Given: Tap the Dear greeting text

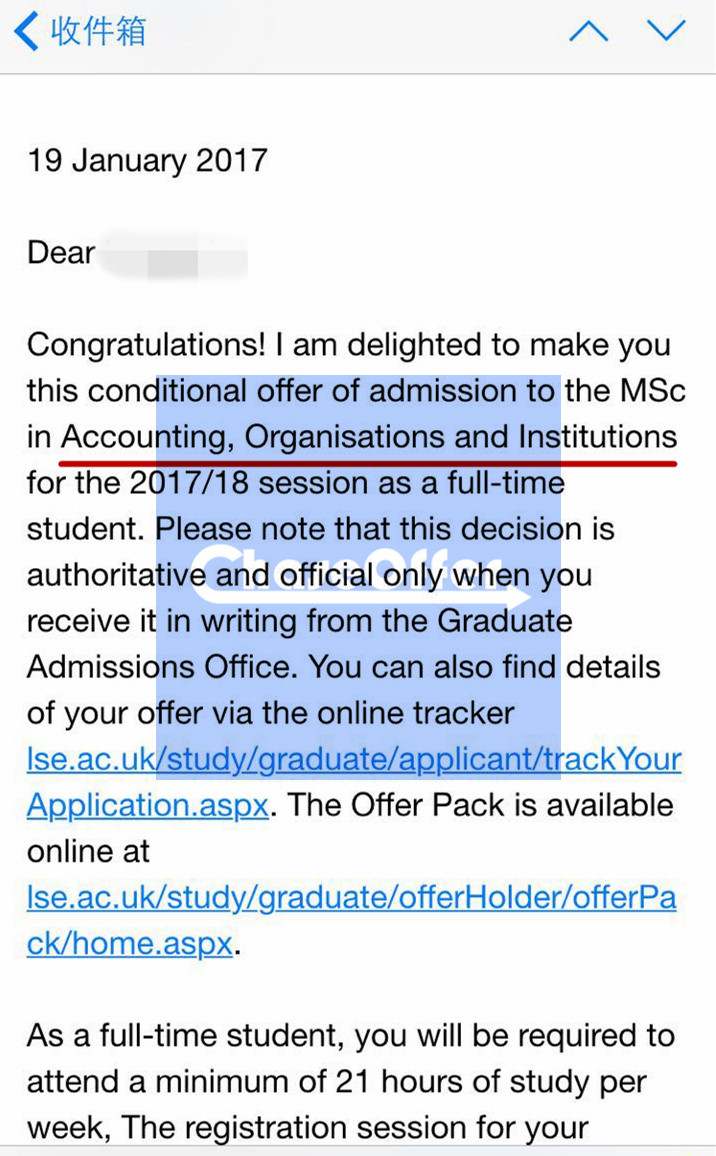Looking at the screenshot, I should pyautogui.click(x=61, y=253).
